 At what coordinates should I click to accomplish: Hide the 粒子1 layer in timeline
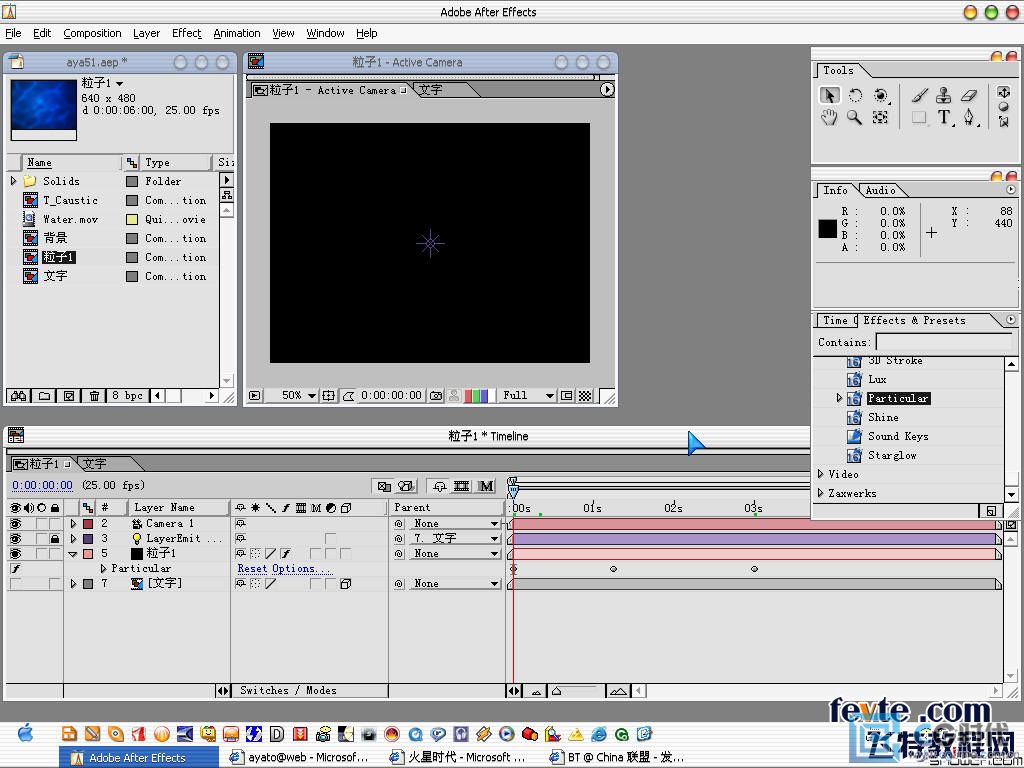[15, 554]
